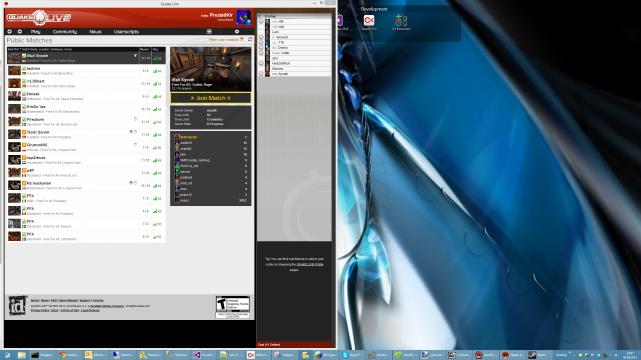This screenshot has height=360, width=641.
Task: Select the Space Chamber match row
Action: point(86,96)
